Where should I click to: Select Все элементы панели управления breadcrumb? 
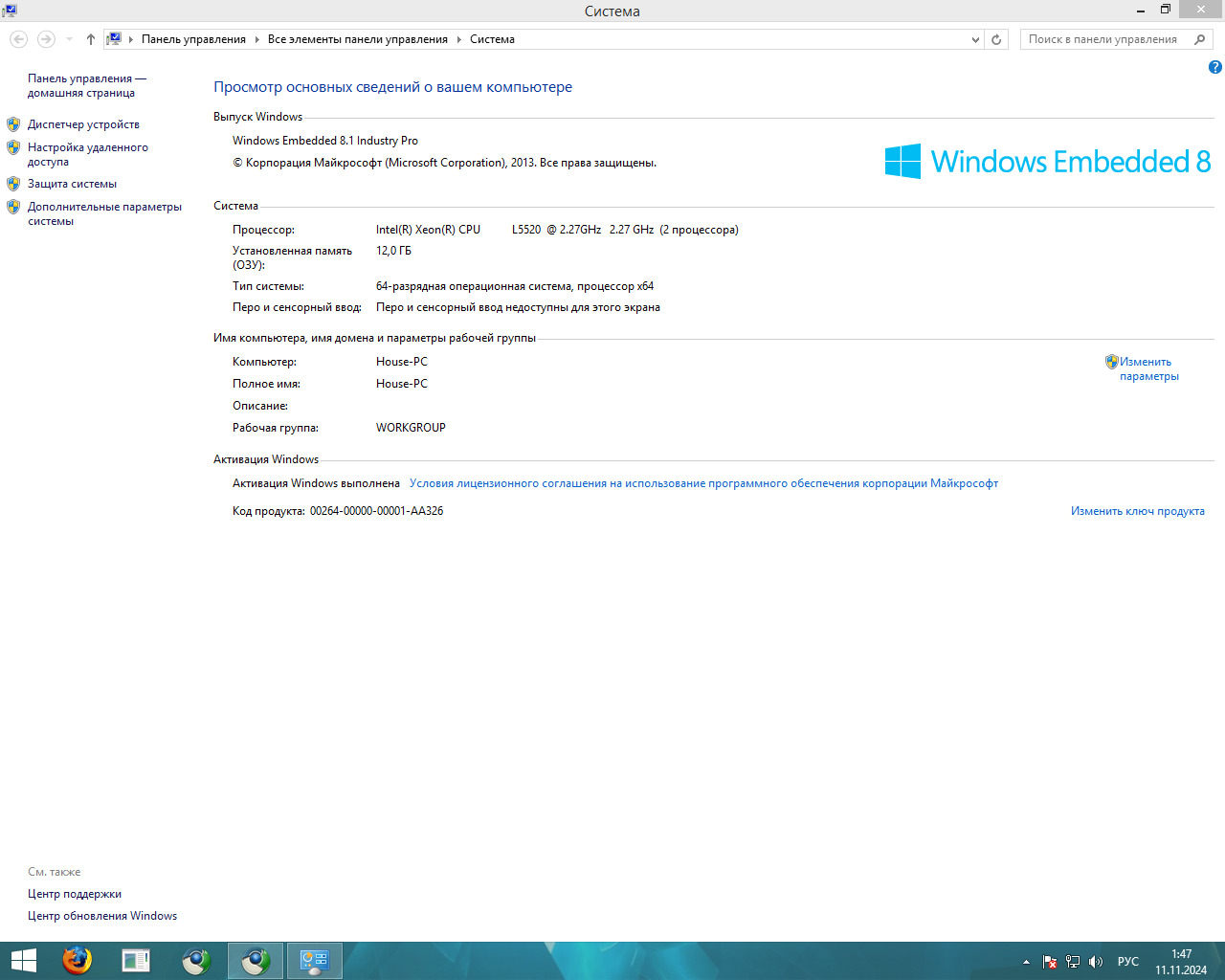pyautogui.click(x=357, y=39)
